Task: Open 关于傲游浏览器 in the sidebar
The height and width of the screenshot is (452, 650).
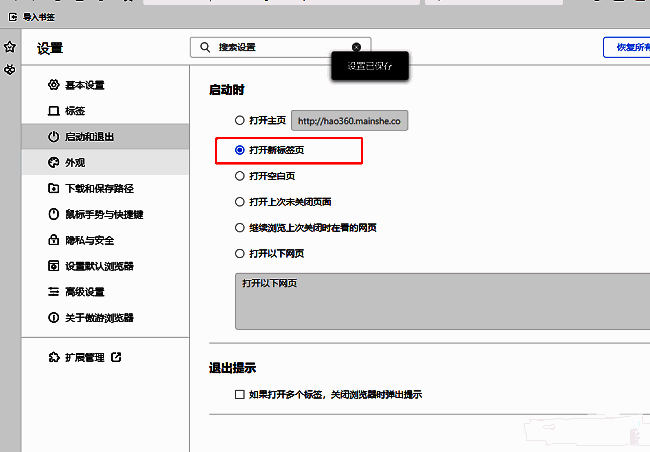Action: tap(98, 318)
